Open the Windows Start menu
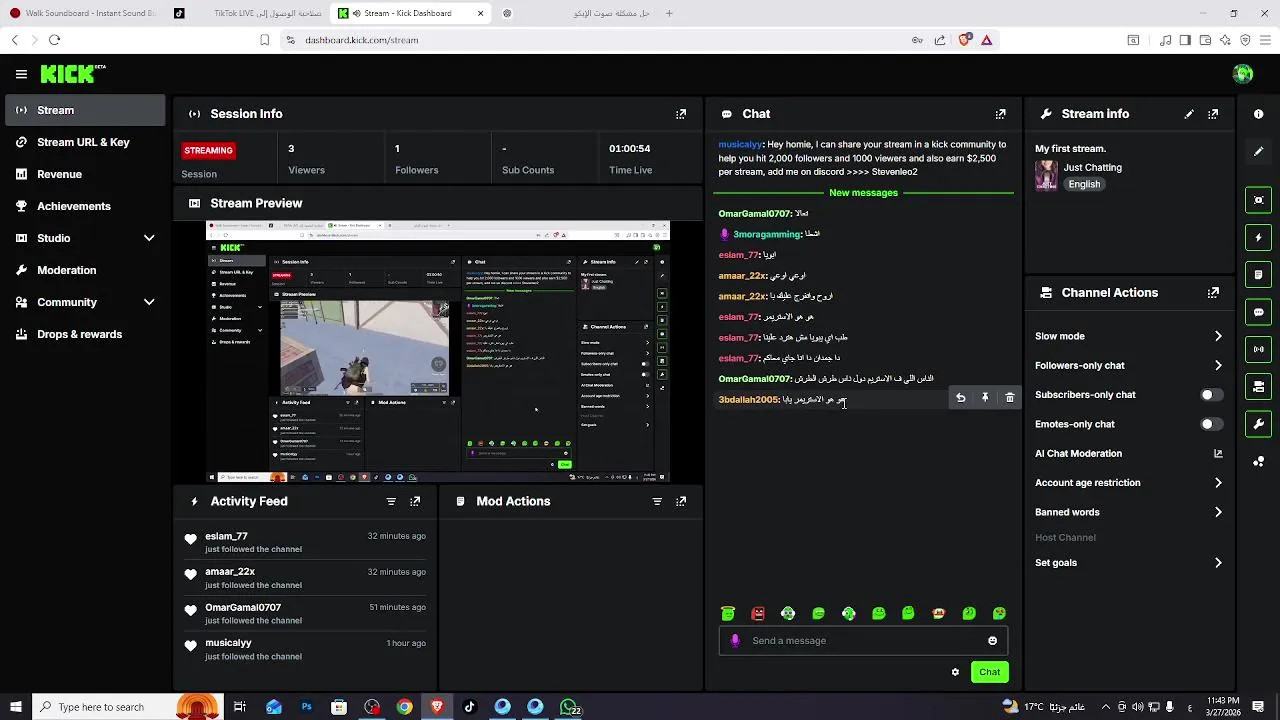This screenshot has width=1280, height=720. [15, 707]
